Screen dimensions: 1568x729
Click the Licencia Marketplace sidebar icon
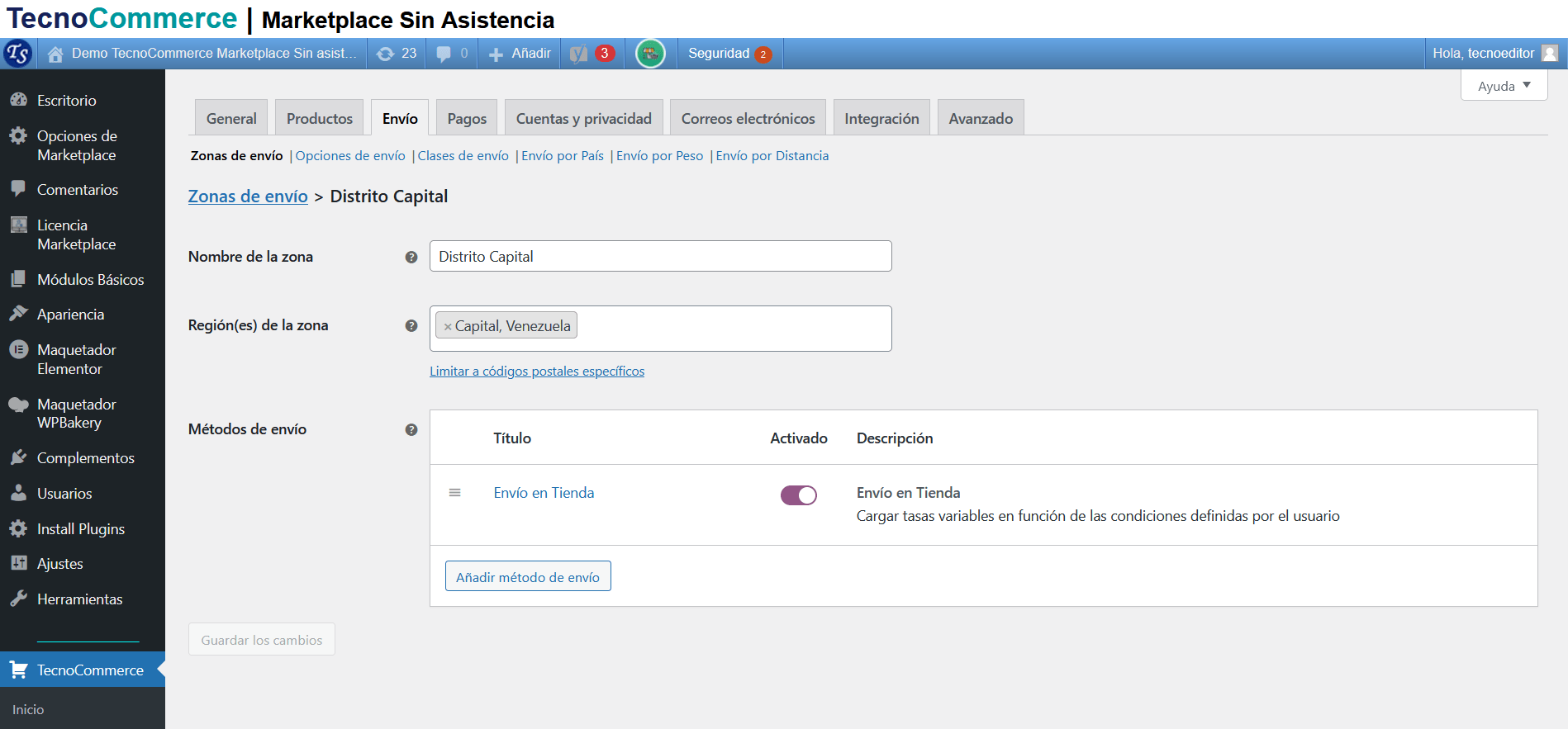tap(18, 225)
